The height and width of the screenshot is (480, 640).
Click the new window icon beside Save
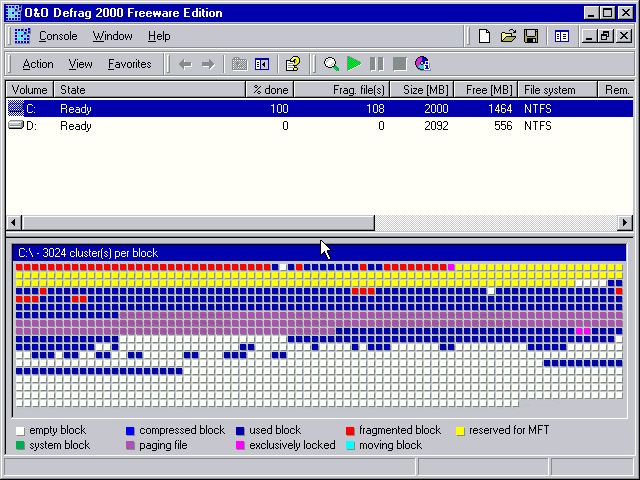(562, 36)
